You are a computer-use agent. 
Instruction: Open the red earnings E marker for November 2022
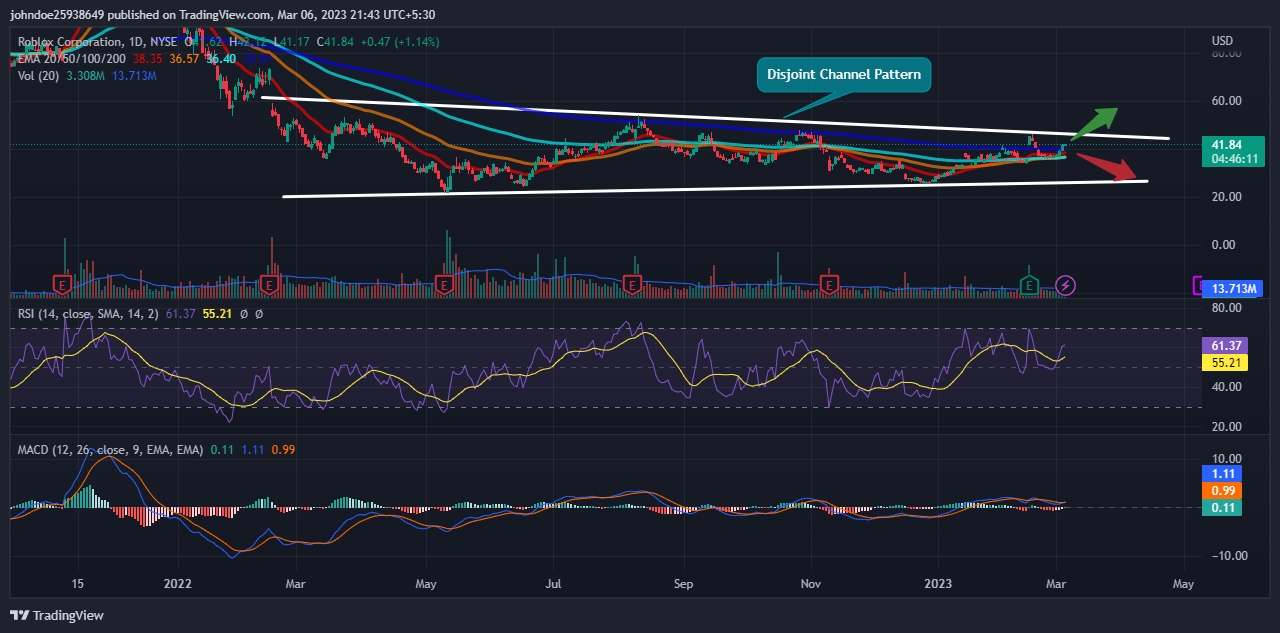[829, 285]
